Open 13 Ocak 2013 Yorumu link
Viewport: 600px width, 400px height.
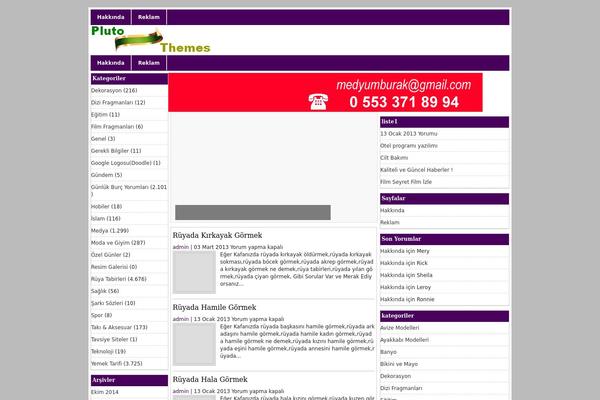coord(409,134)
